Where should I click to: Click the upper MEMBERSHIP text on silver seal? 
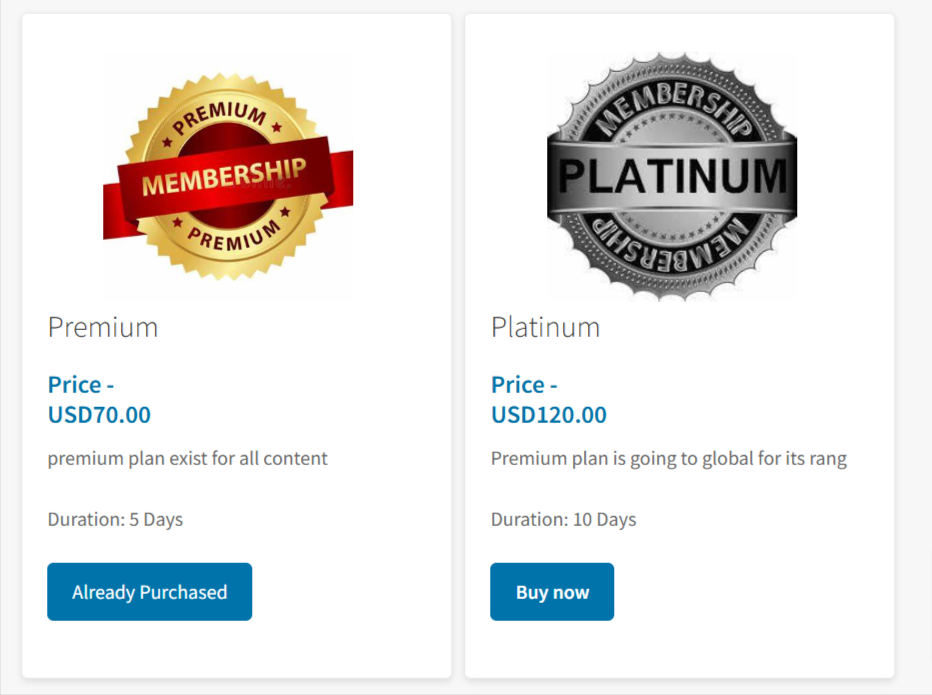(x=671, y=103)
